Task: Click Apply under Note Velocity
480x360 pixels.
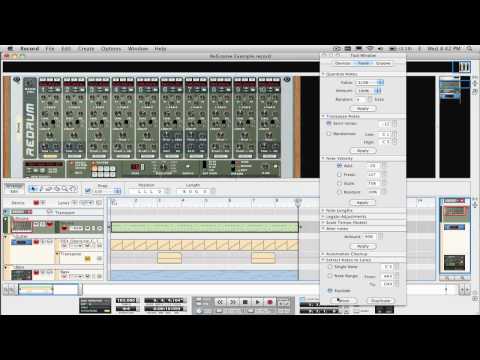Action: tap(363, 203)
